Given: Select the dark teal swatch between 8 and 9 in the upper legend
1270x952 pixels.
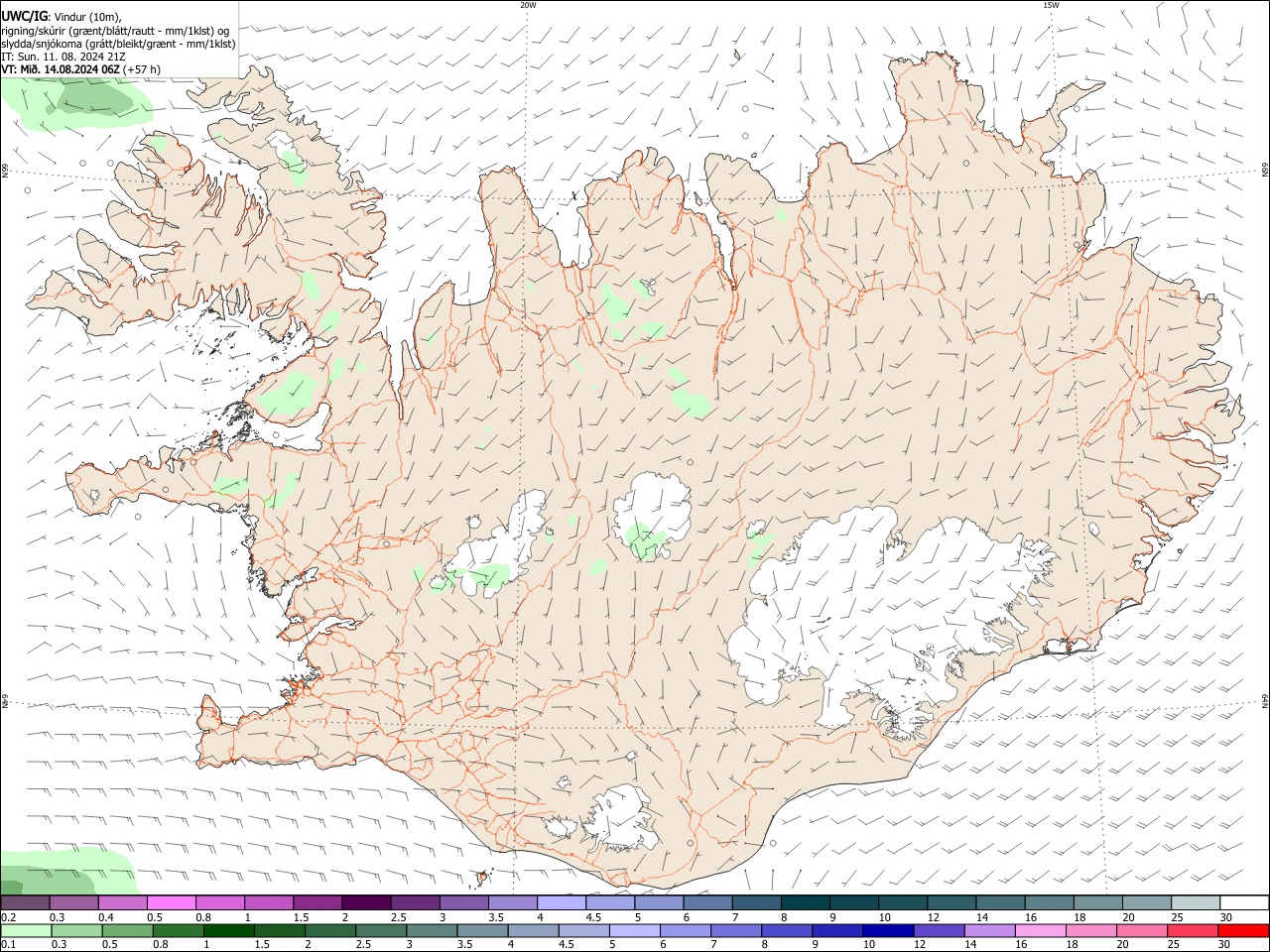Looking at the screenshot, I should coord(805,903).
